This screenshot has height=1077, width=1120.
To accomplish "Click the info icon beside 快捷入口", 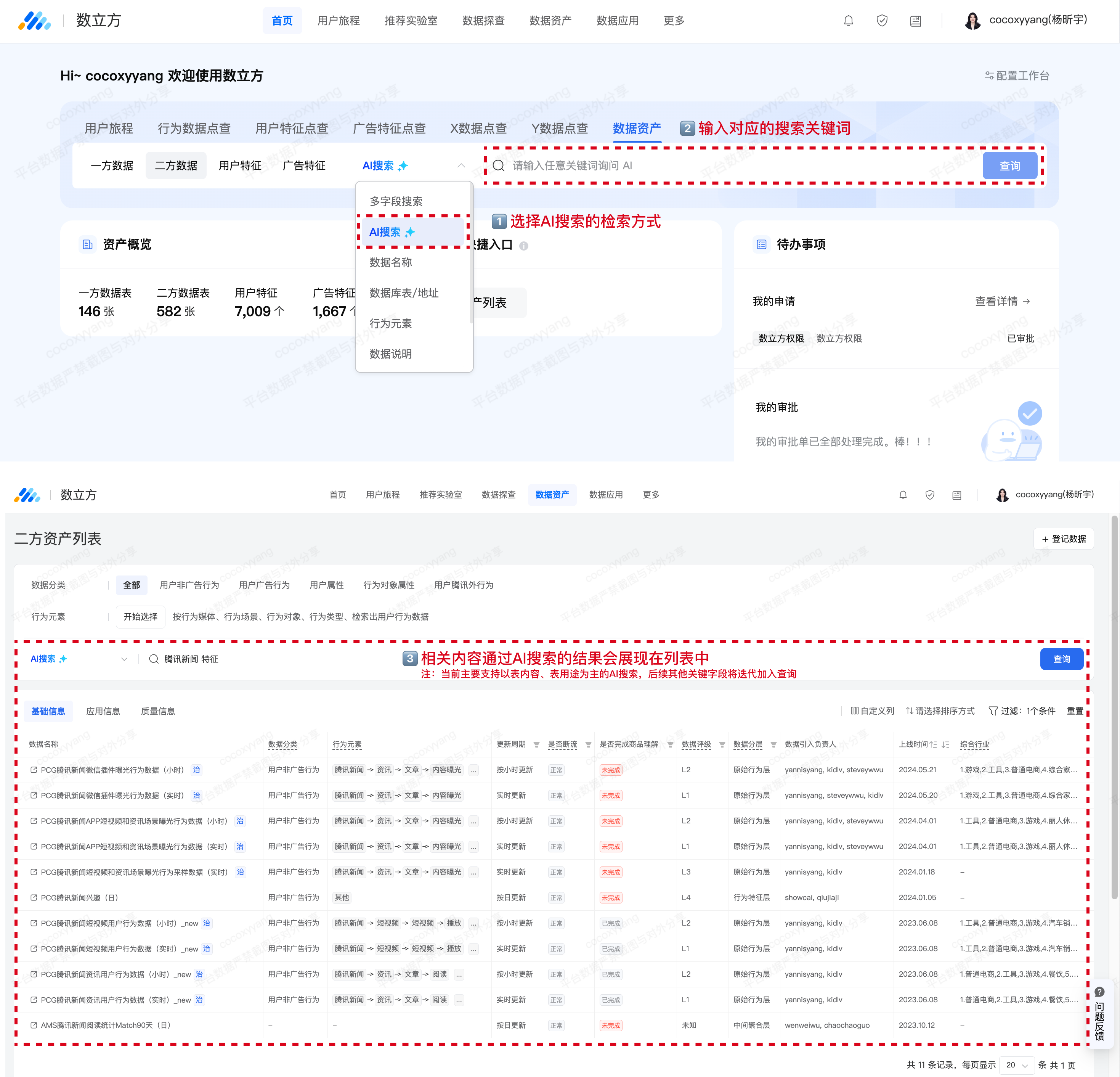I will pos(523,246).
